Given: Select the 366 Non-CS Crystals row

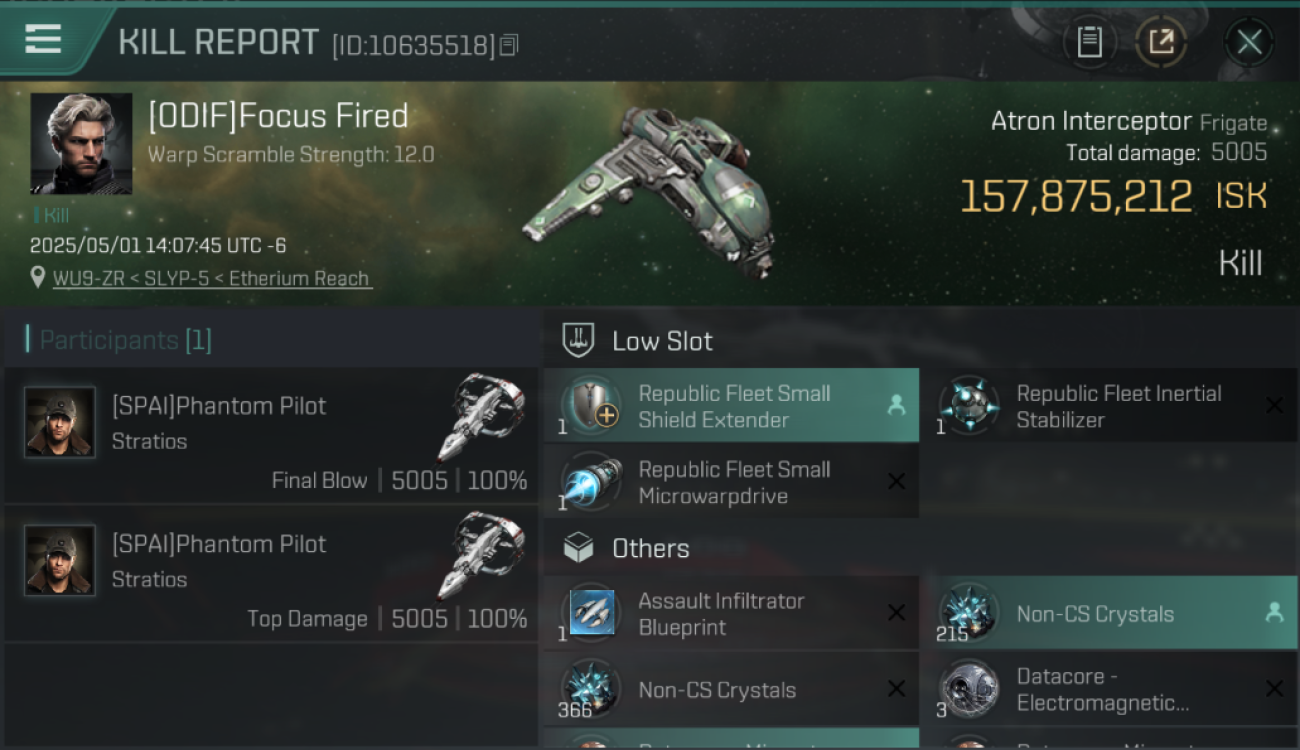Looking at the screenshot, I should pyautogui.click(x=731, y=689).
